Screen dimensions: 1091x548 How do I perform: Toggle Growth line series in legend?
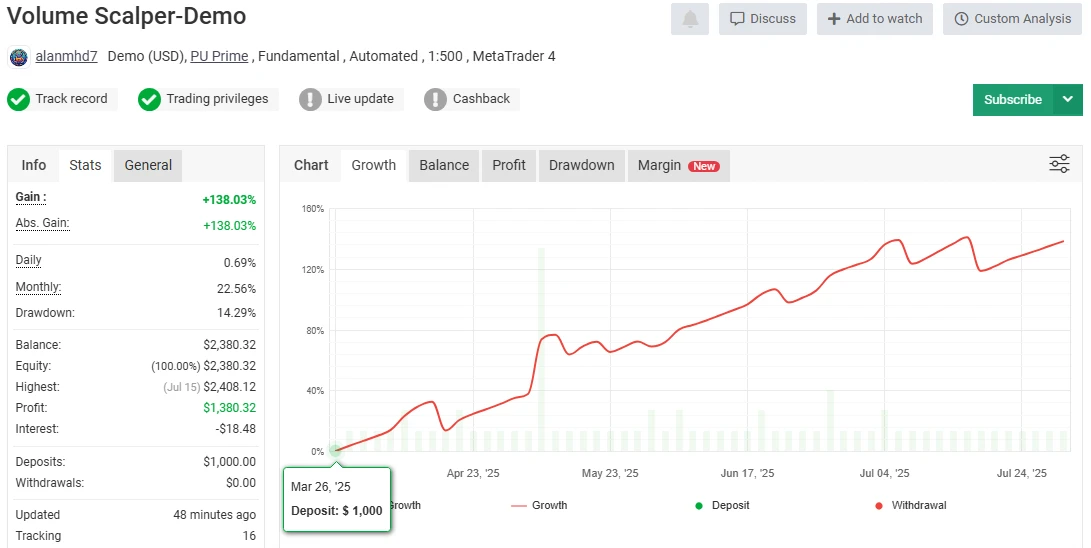coord(539,506)
